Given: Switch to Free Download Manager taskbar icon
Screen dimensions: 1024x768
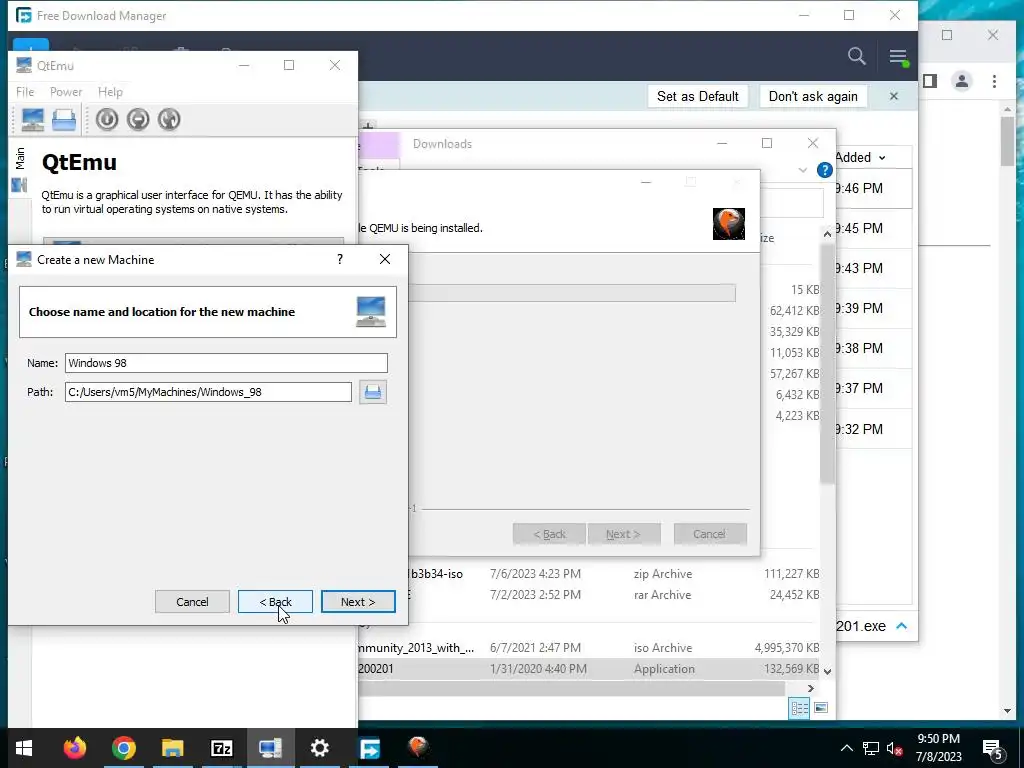Looking at the screenshot, I should click(x=370, y=748).
